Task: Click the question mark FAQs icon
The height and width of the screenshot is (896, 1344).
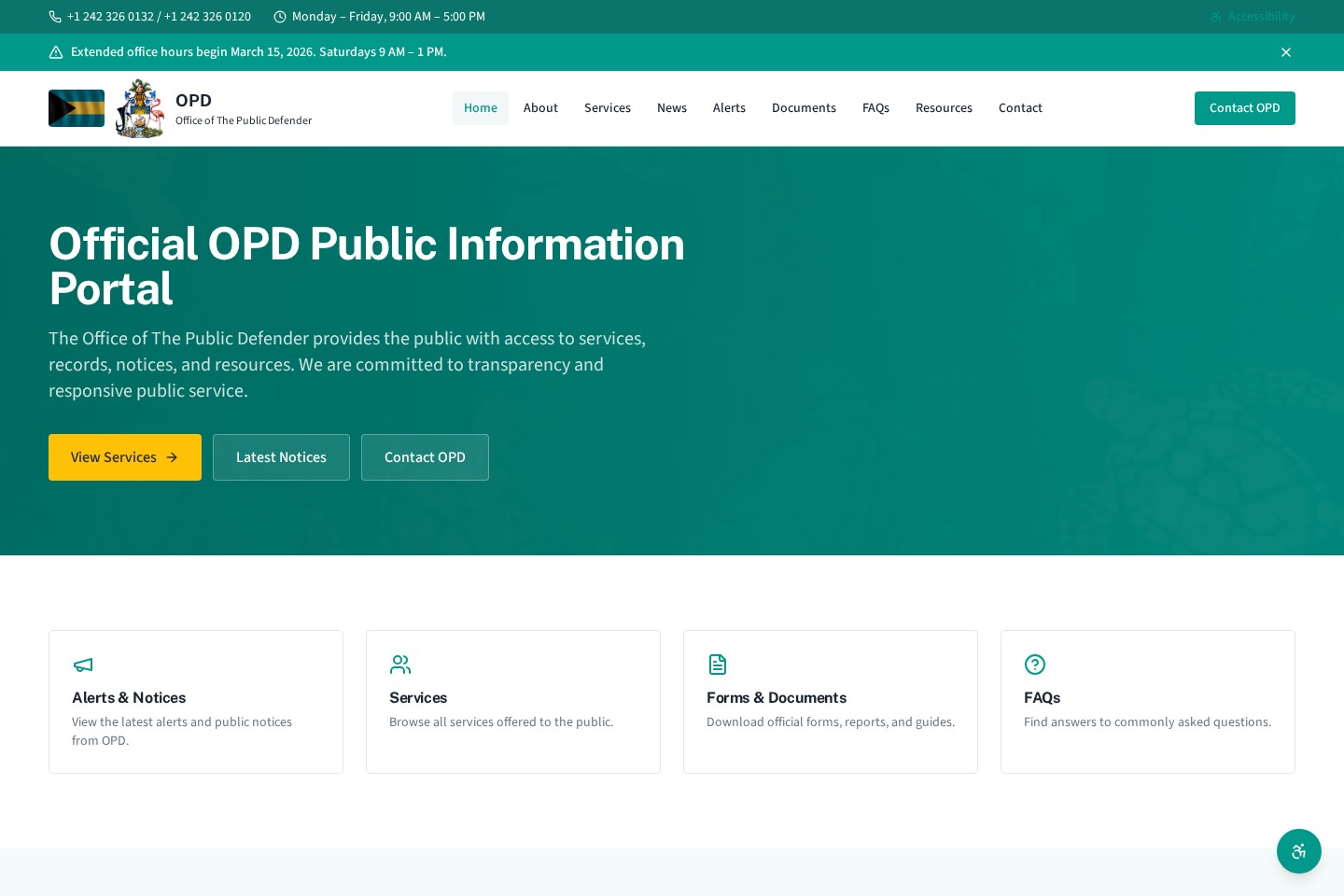Action: (1035, 665)
